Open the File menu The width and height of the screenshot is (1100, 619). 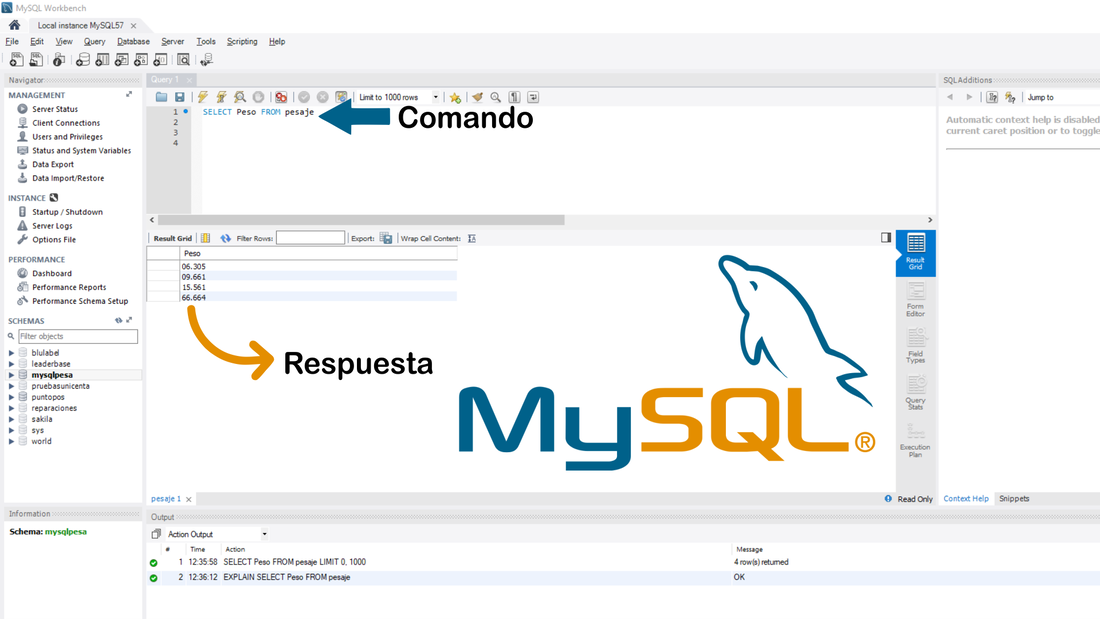click(x=12, y=41)
